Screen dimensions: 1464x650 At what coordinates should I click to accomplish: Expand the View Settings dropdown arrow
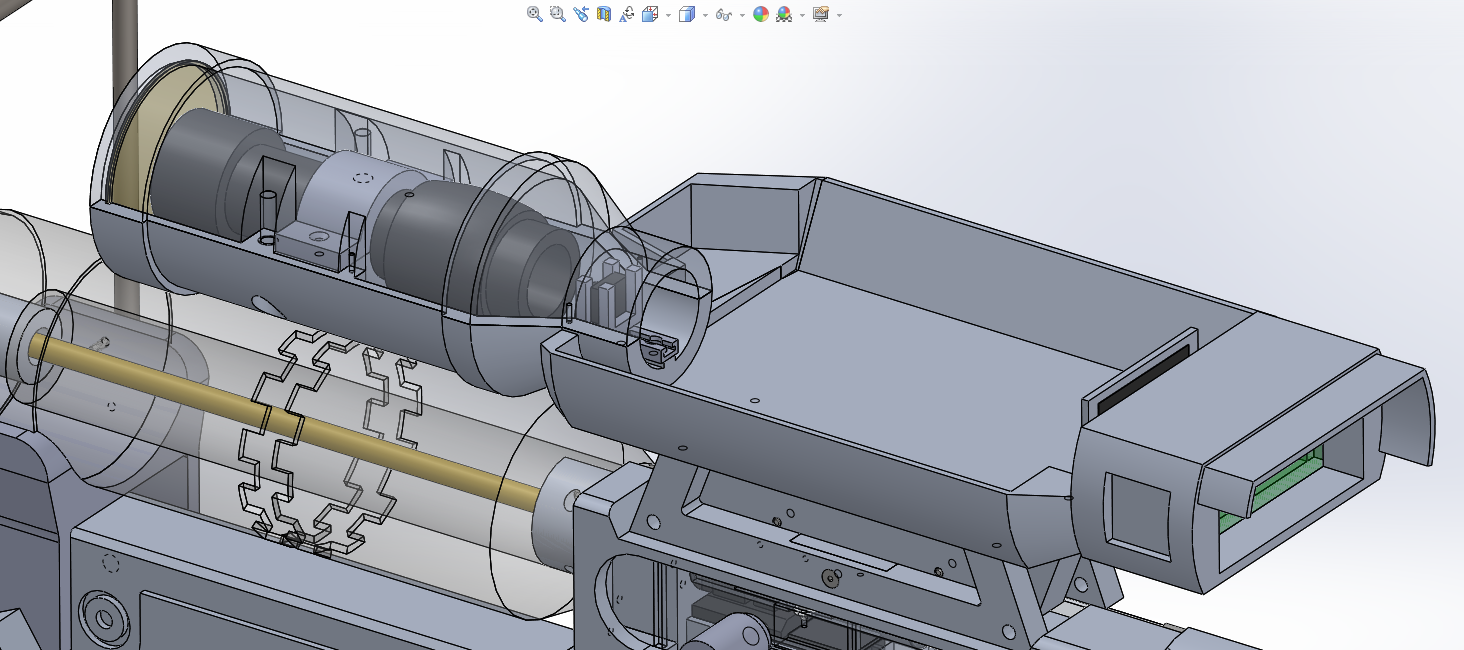tap(839, 15)
